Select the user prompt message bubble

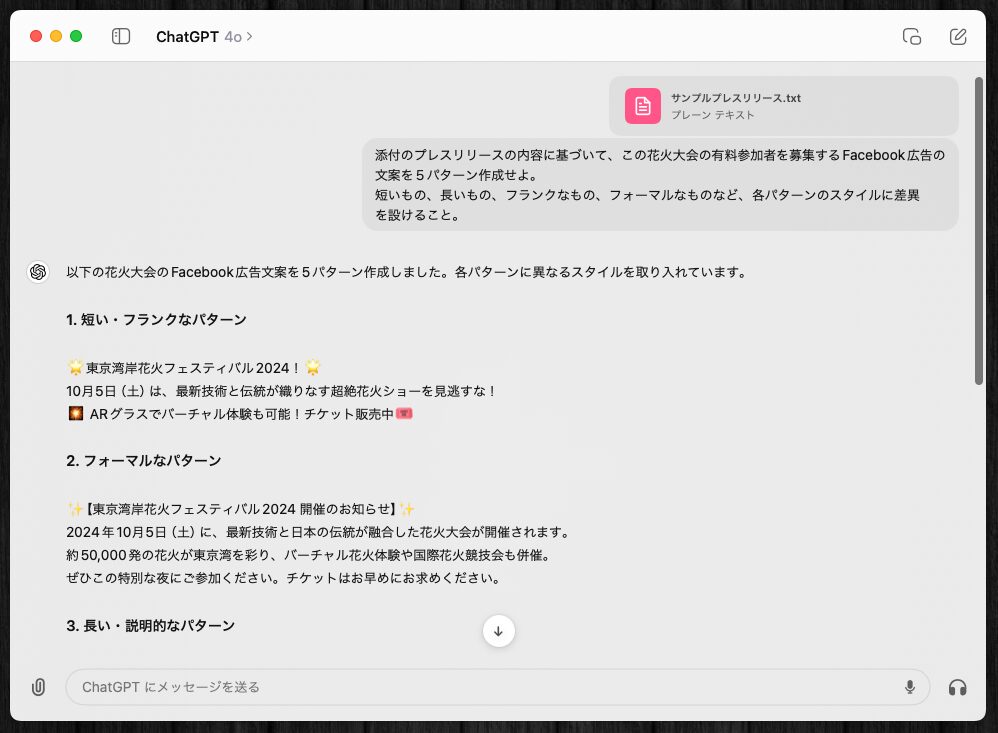660,185
